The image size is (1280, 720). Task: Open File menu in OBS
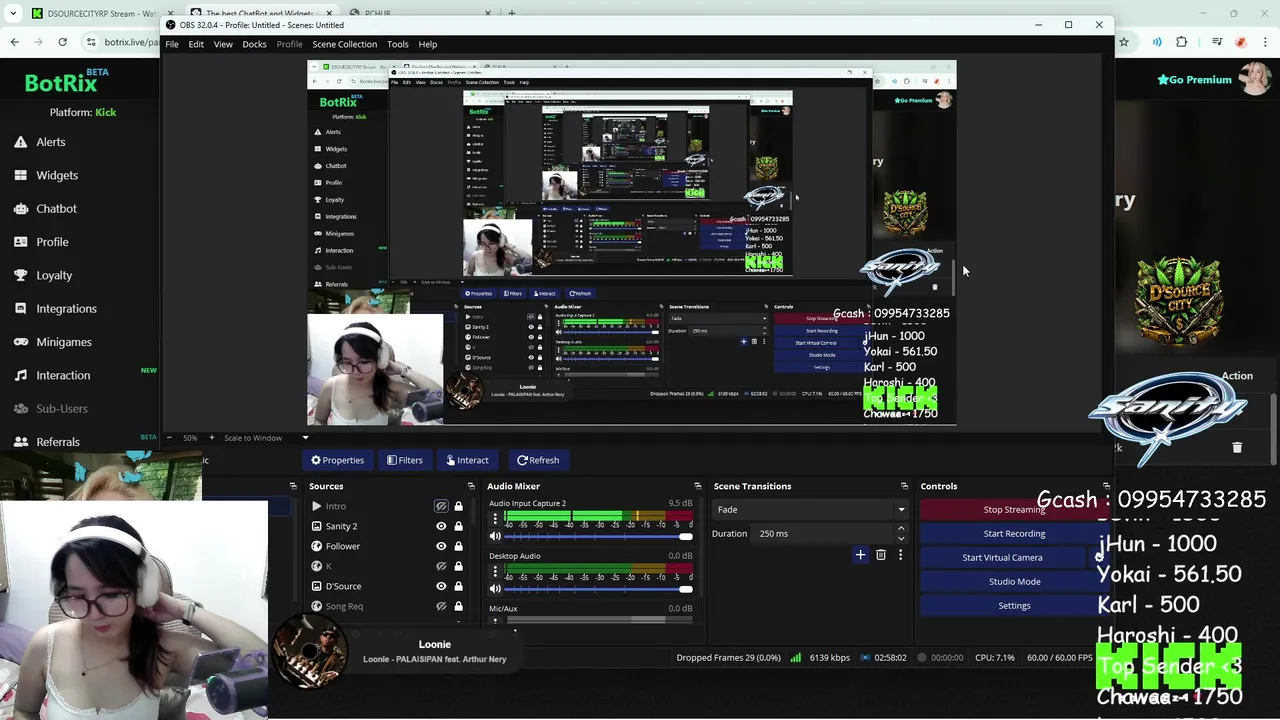[x=172, y=44]
